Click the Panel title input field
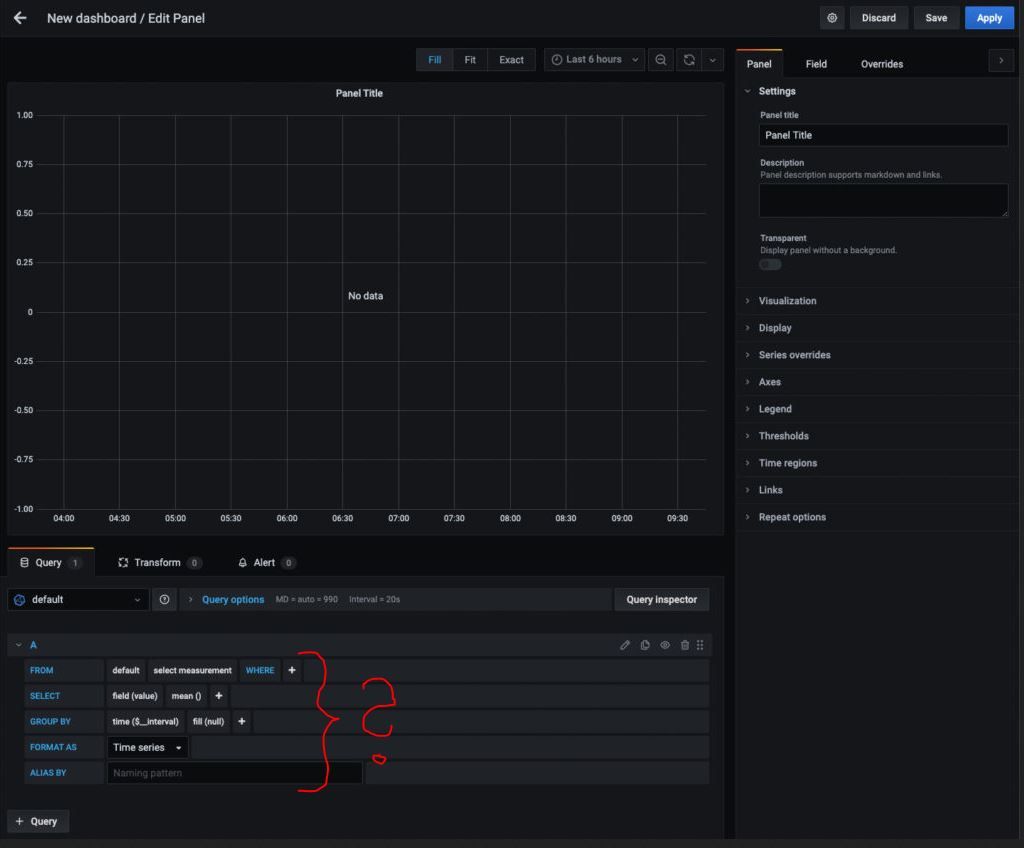Screen dimensions: 1024x848 tap(883, 135)
